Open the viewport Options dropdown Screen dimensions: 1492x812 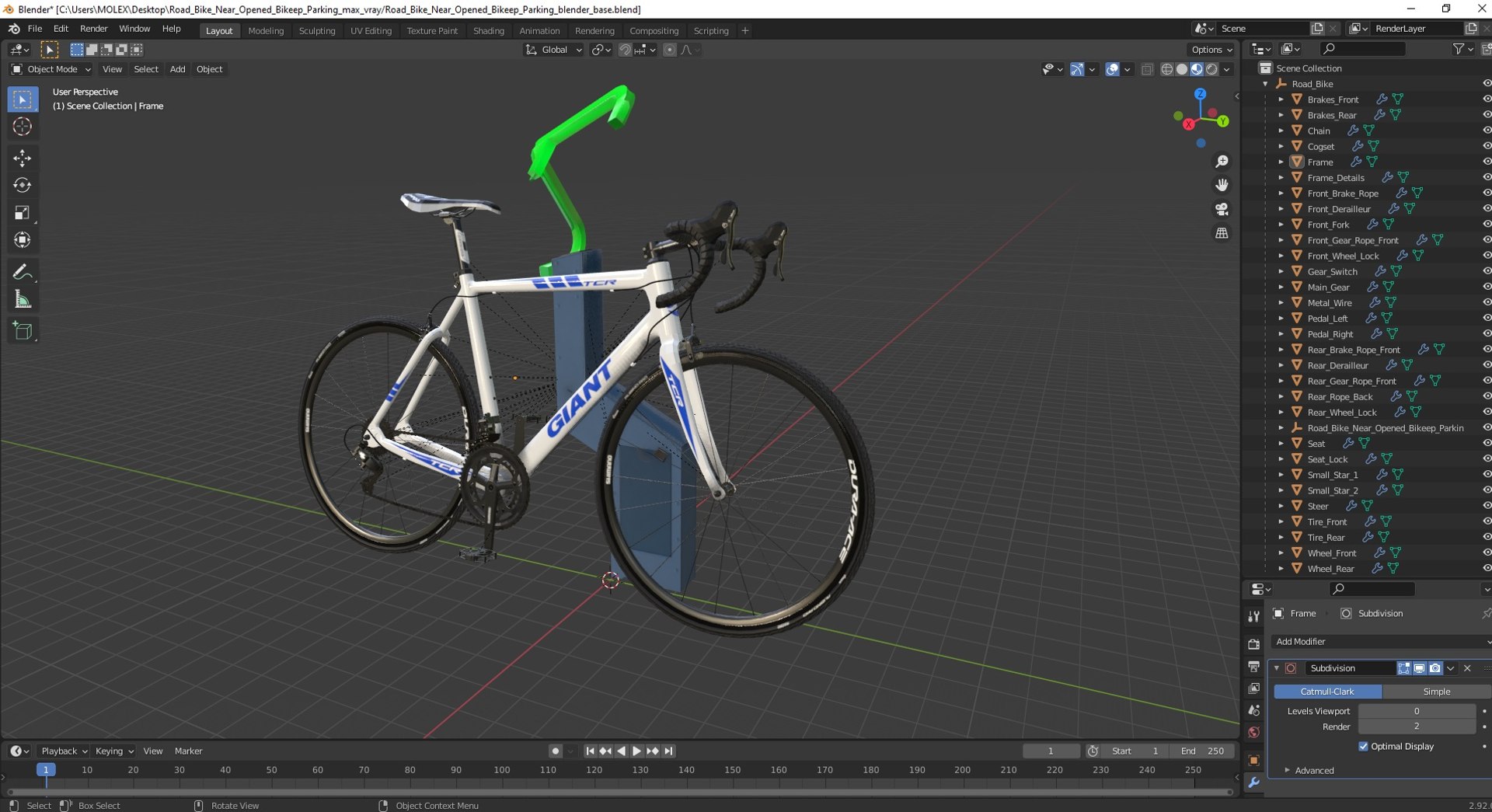click(x=1211, y=50)
